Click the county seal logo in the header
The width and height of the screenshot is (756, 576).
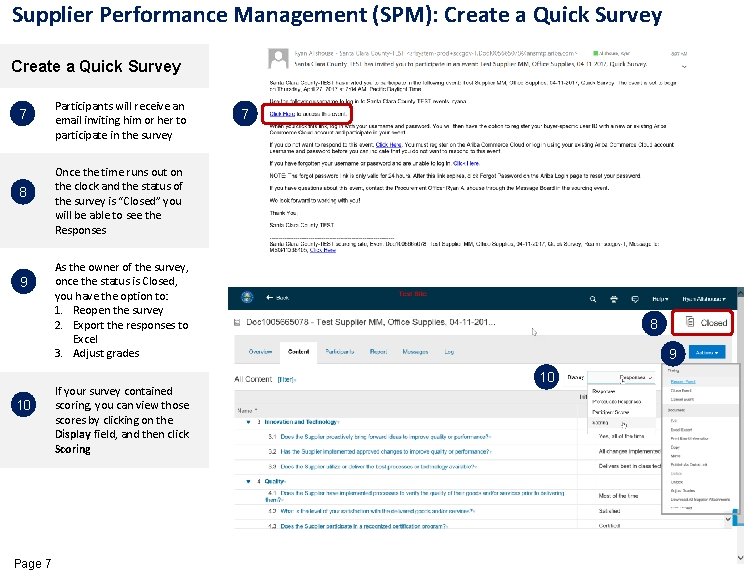point(247,297)
